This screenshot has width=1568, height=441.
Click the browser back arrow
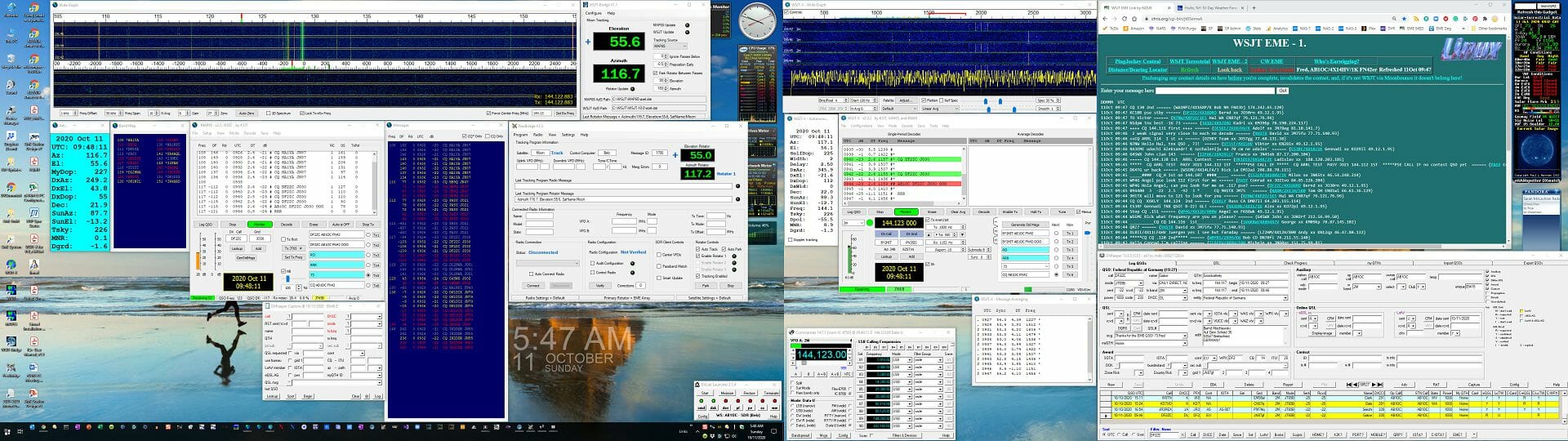(1105, 19)
